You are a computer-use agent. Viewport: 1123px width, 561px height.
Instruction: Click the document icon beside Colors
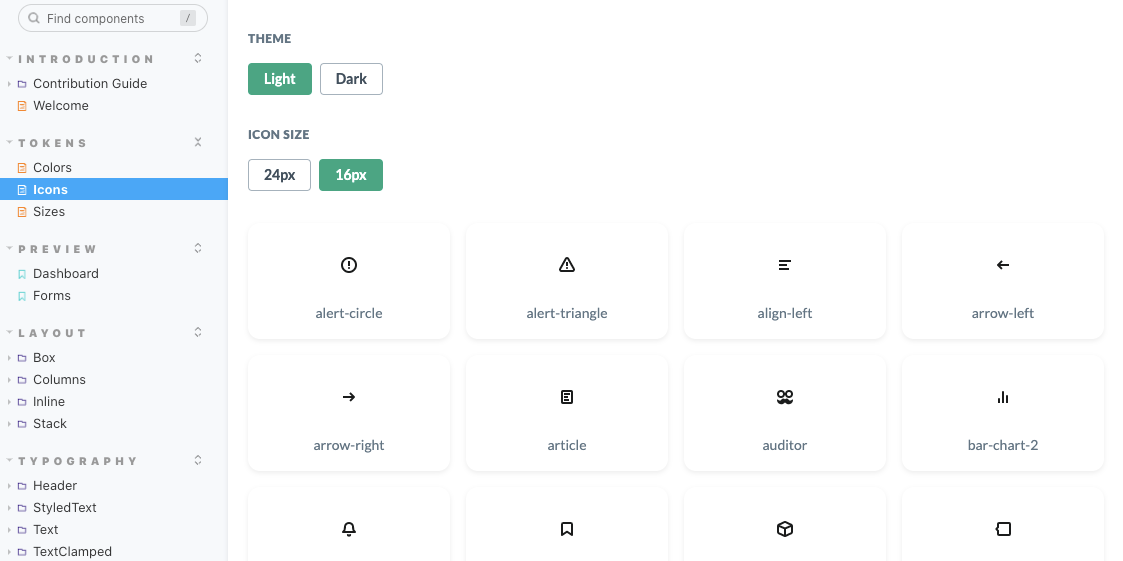click(22, 168)
